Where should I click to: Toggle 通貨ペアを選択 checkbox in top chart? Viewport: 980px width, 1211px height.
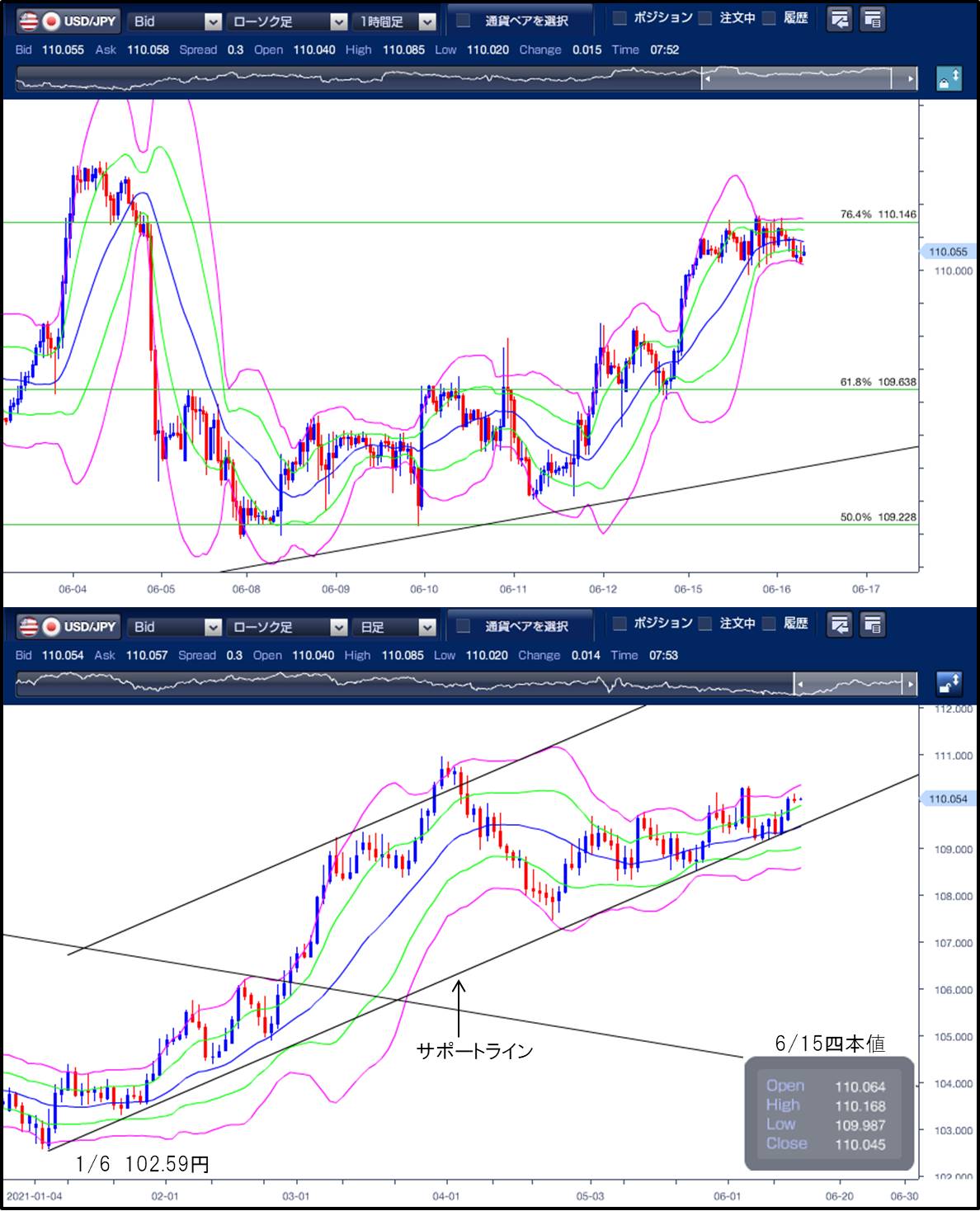pos(464,20)
